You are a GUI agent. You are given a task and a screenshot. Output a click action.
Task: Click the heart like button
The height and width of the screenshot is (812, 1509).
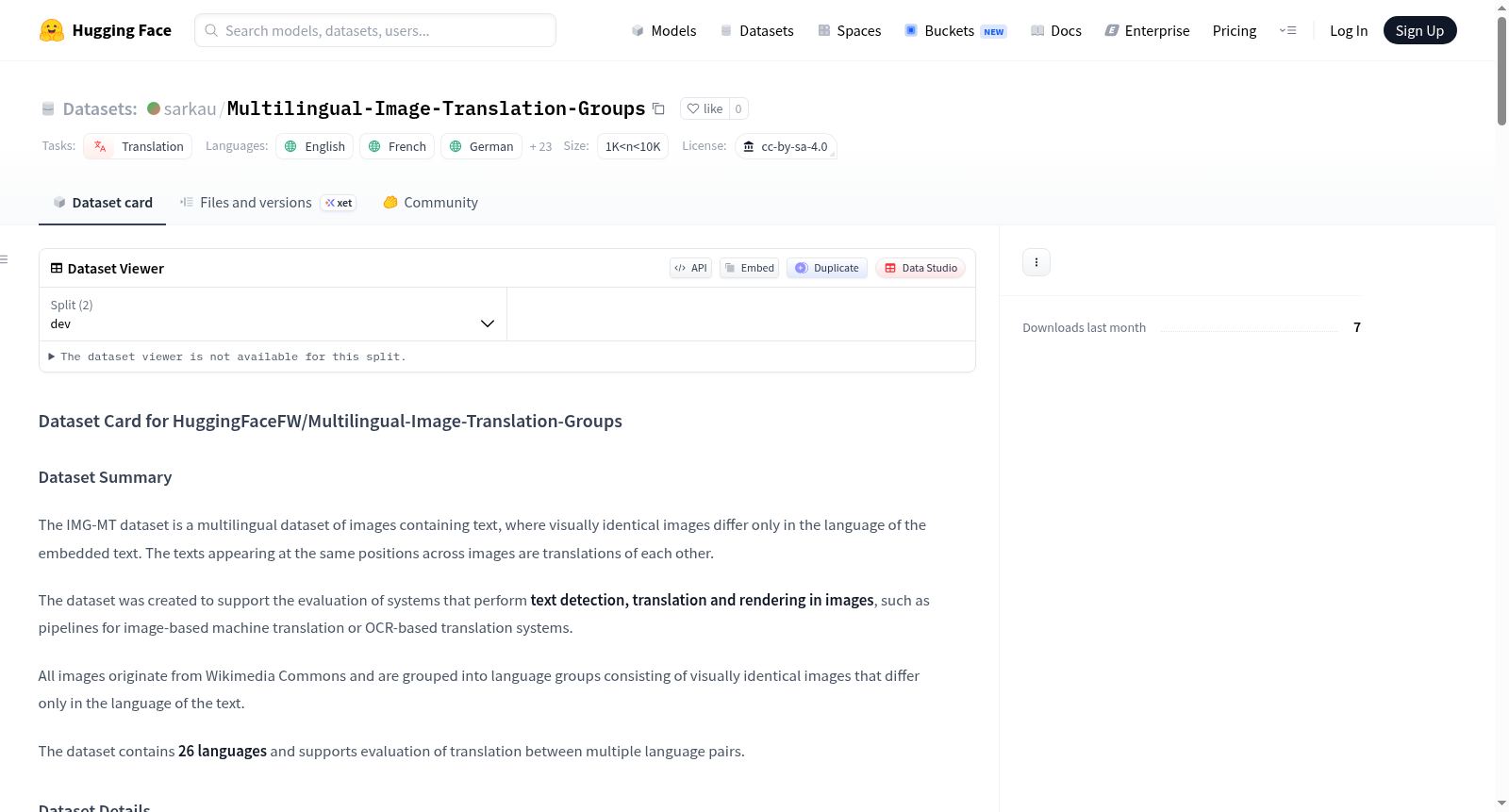tap(705, 108)
